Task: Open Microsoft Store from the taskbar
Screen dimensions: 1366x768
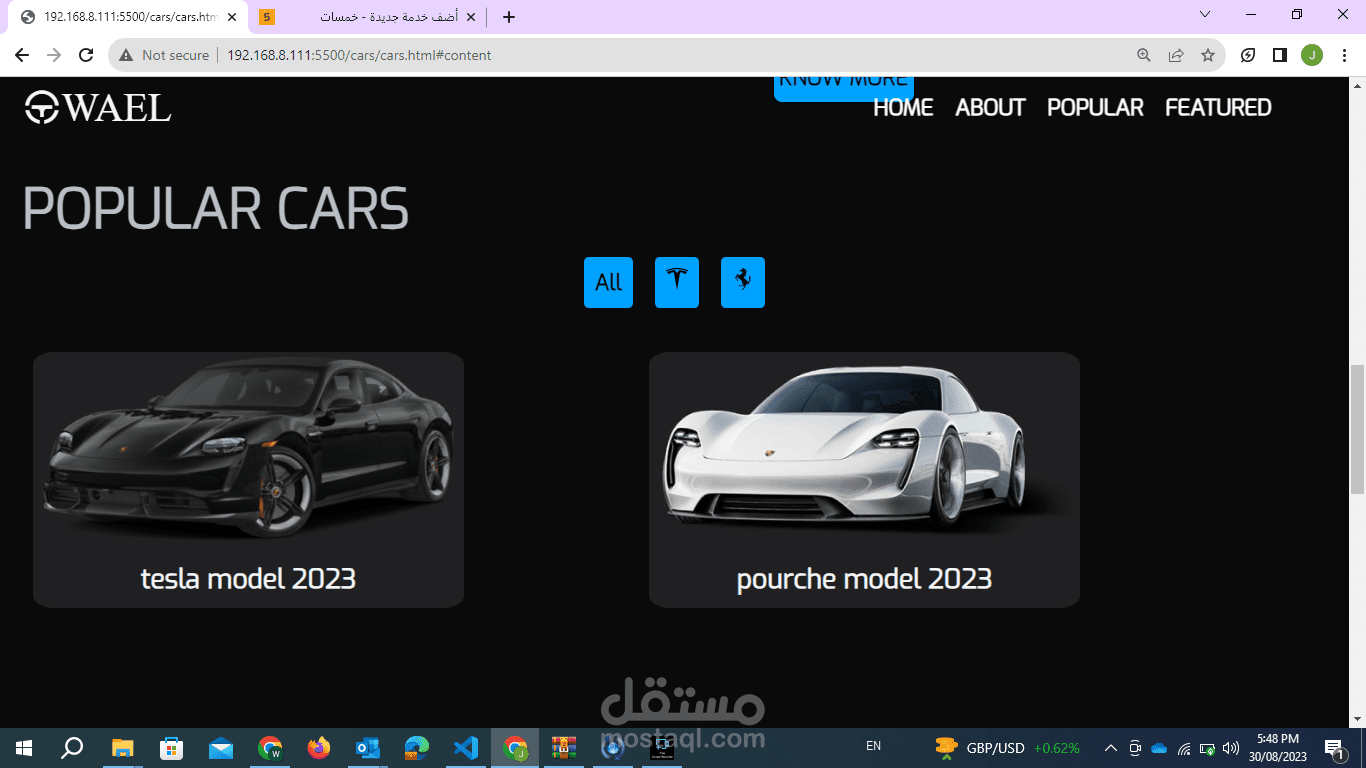Action: pyautogui.click(x=171, y=747)
